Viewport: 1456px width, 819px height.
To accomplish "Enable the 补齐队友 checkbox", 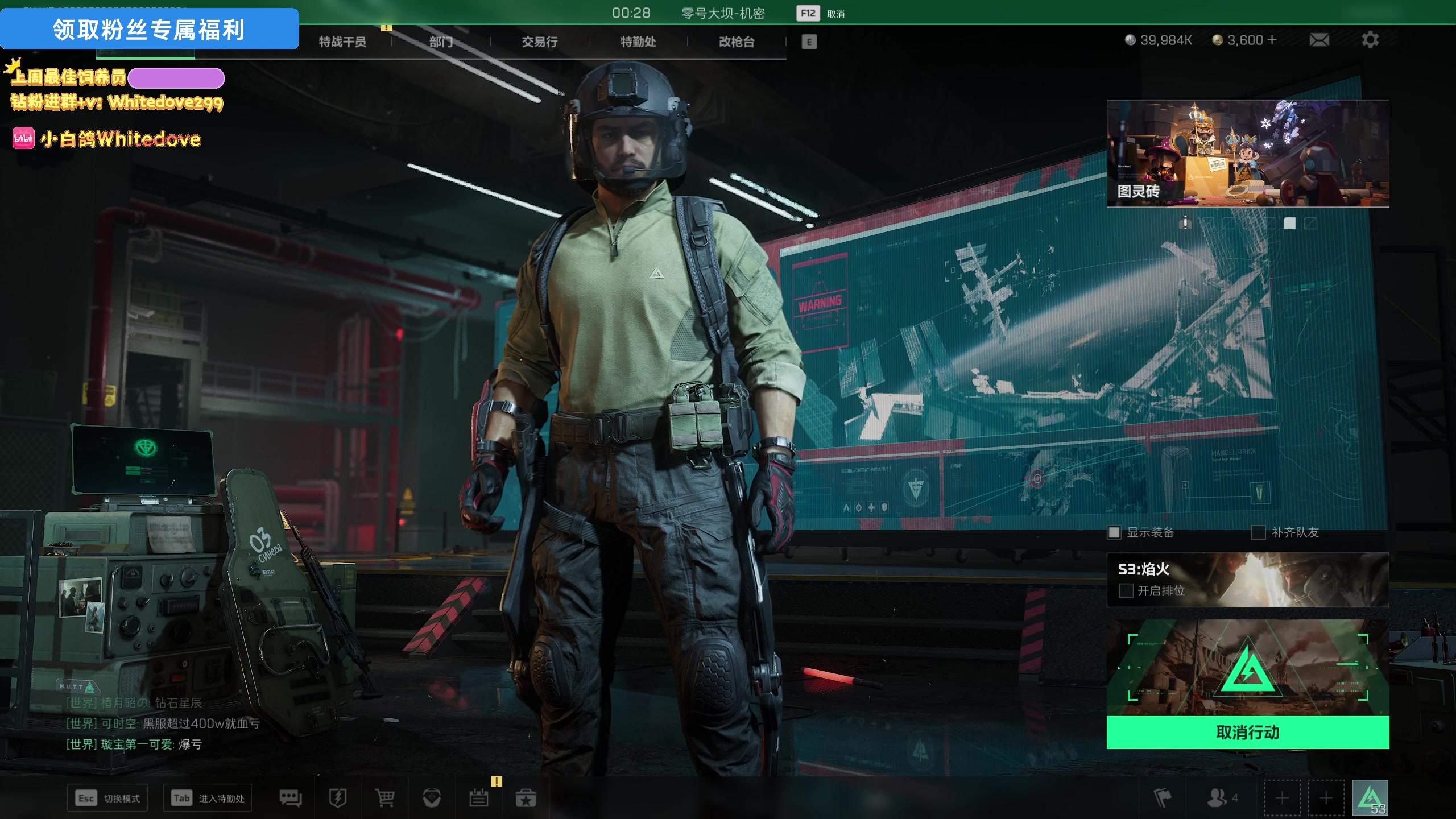I will tap(1258, 532).
